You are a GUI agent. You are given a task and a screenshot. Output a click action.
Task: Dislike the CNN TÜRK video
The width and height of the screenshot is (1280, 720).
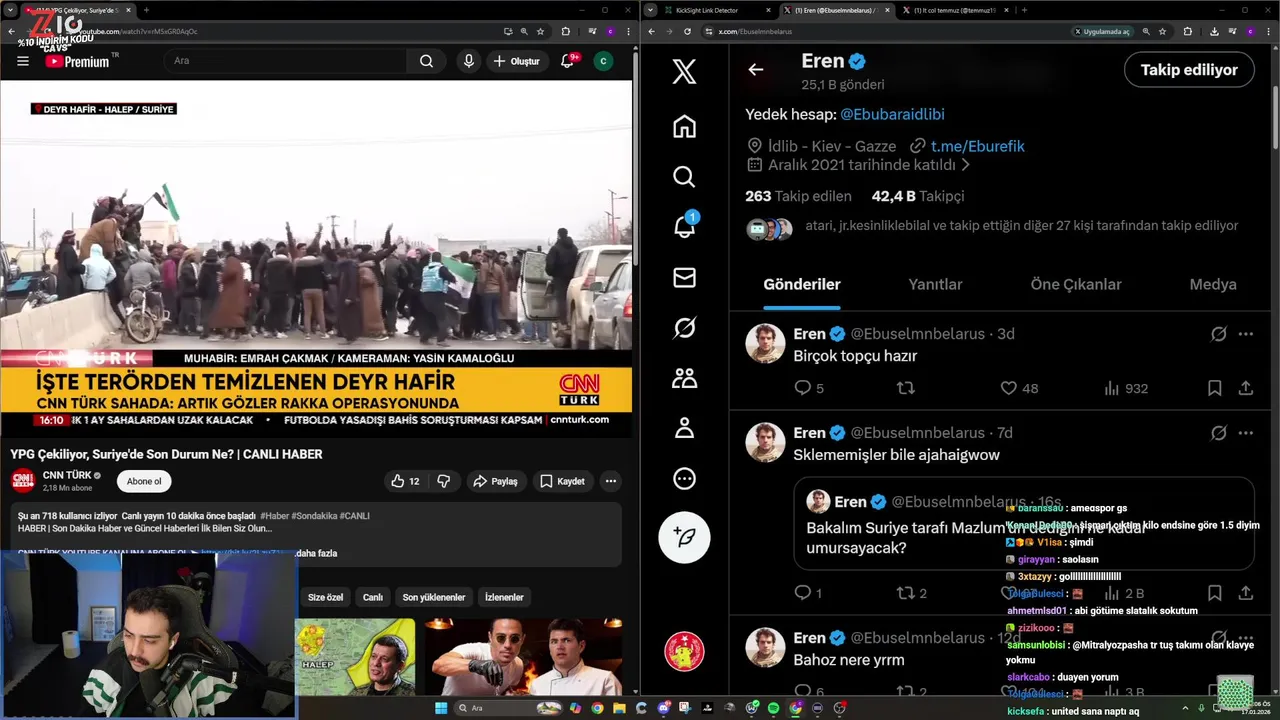pyautogui.click(x=443, y=481)
